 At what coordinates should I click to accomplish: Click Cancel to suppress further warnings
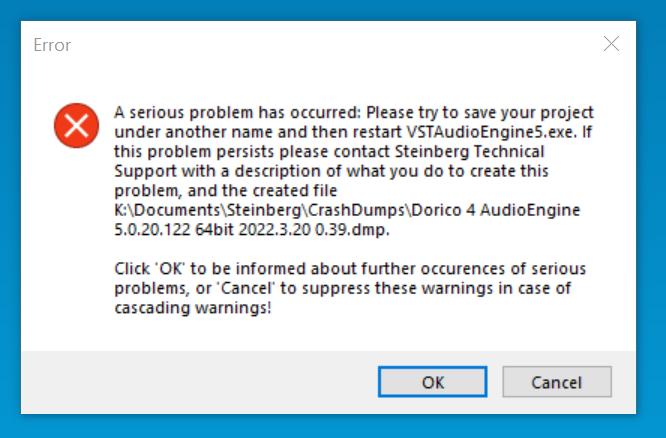point(557,382)
